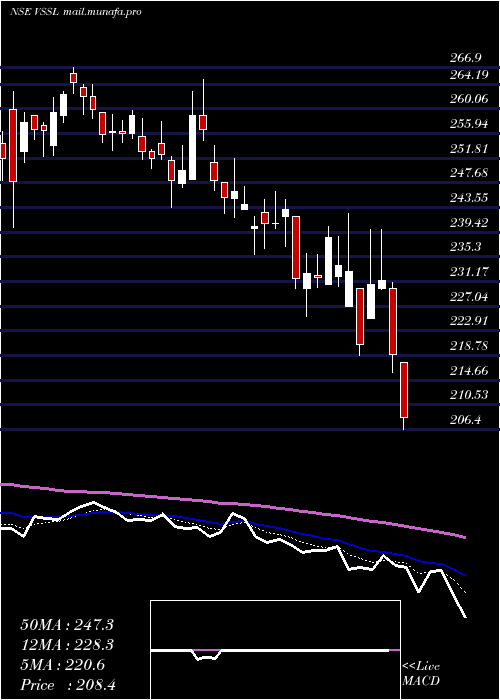
Task: Click the 247.68 price axis label
Action: (469, 173)
